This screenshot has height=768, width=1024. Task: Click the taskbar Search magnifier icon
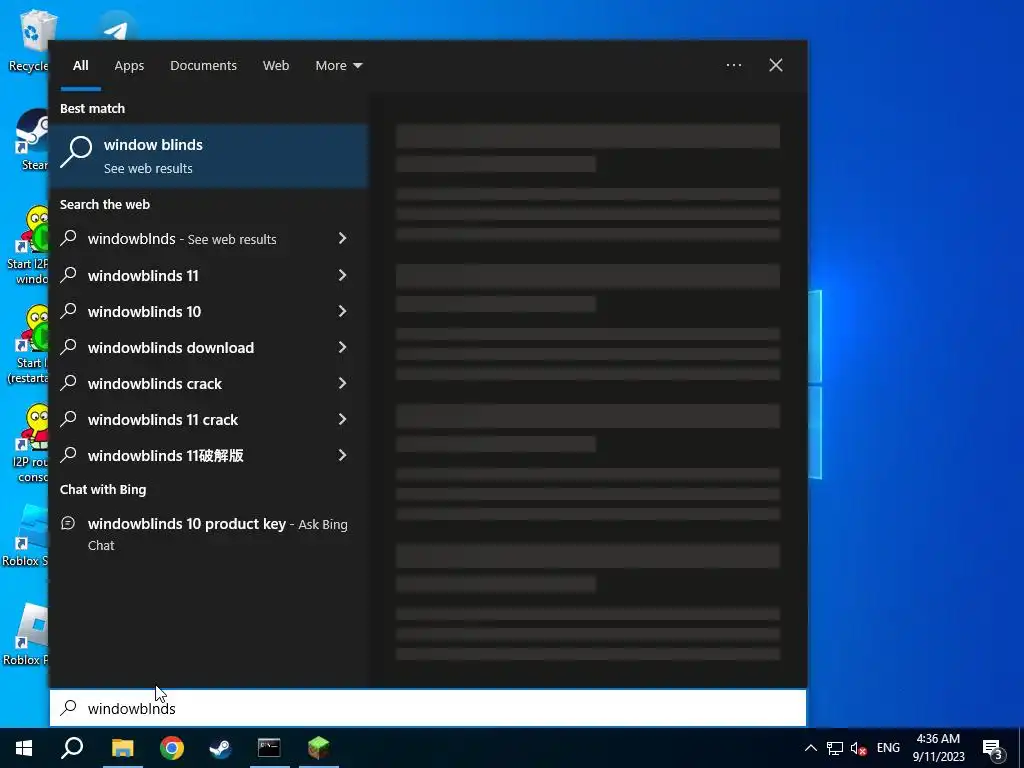(x=72, y=748)
